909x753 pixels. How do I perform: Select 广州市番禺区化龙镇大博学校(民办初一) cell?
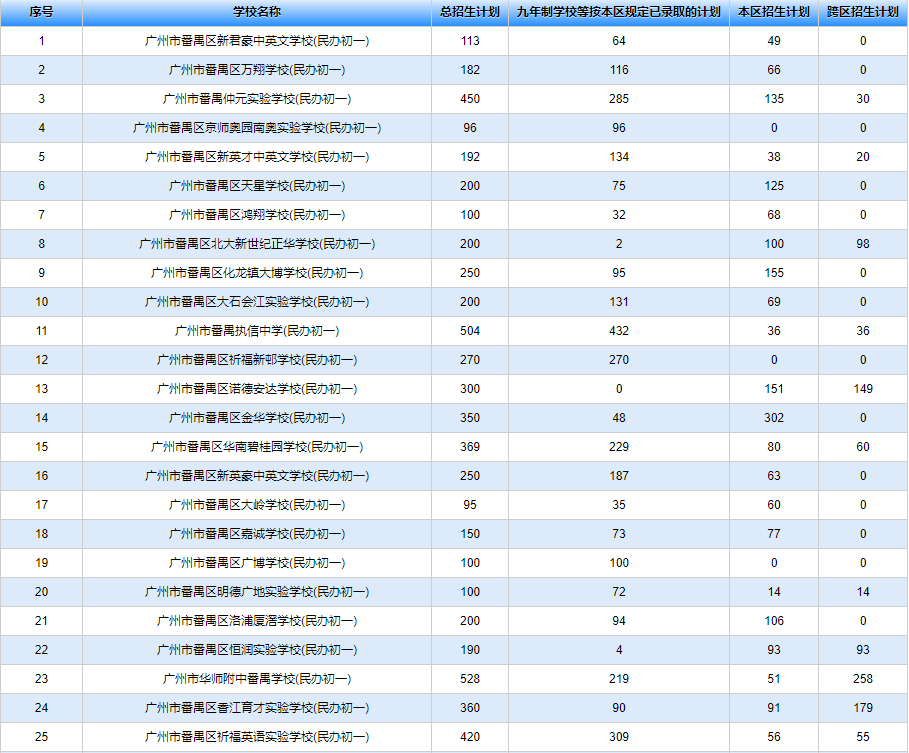257,273
